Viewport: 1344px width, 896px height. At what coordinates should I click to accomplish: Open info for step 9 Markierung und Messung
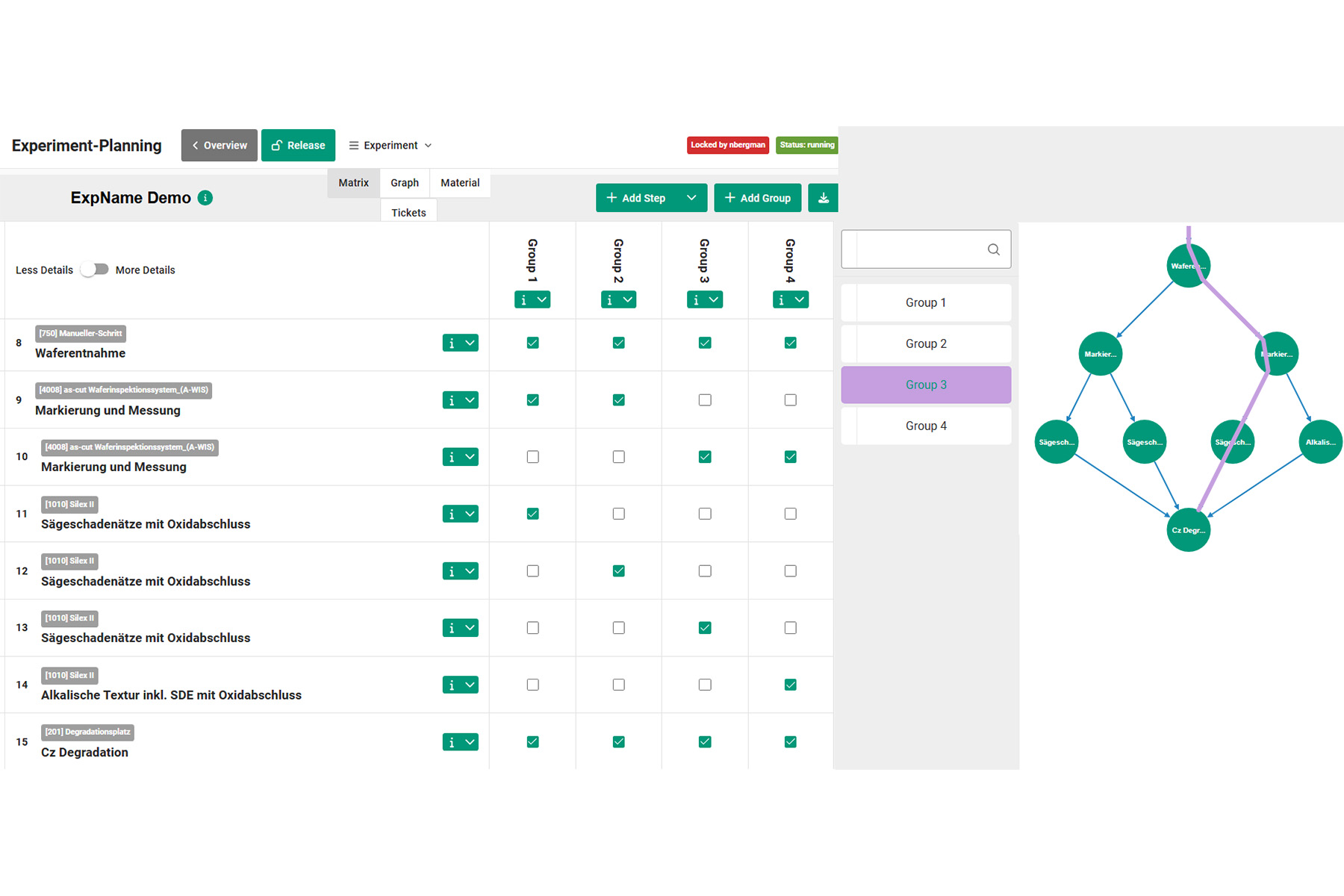(452, 400)
